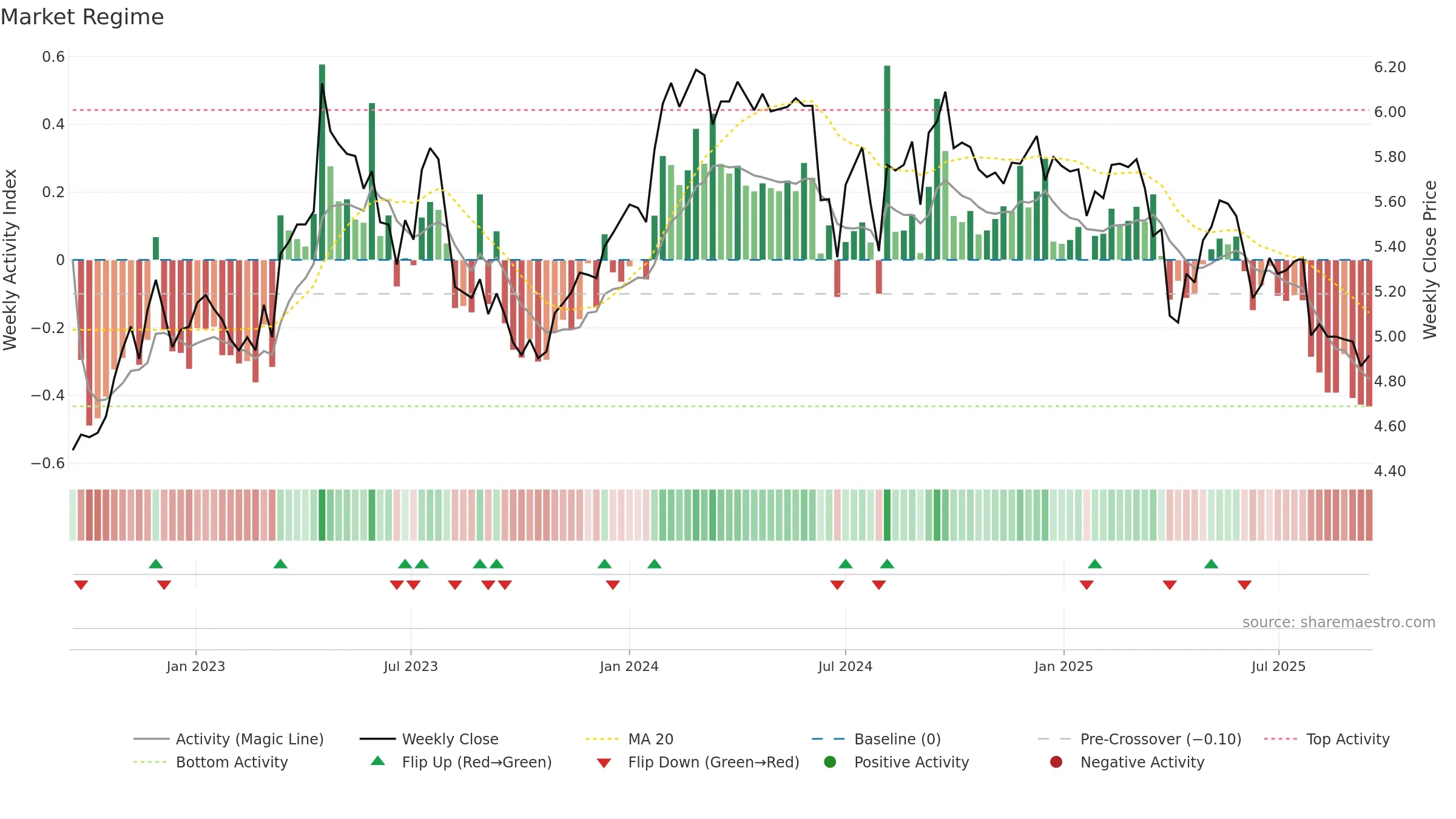
Task: Click the Jul 2023 date label
Action: [411, 666]
